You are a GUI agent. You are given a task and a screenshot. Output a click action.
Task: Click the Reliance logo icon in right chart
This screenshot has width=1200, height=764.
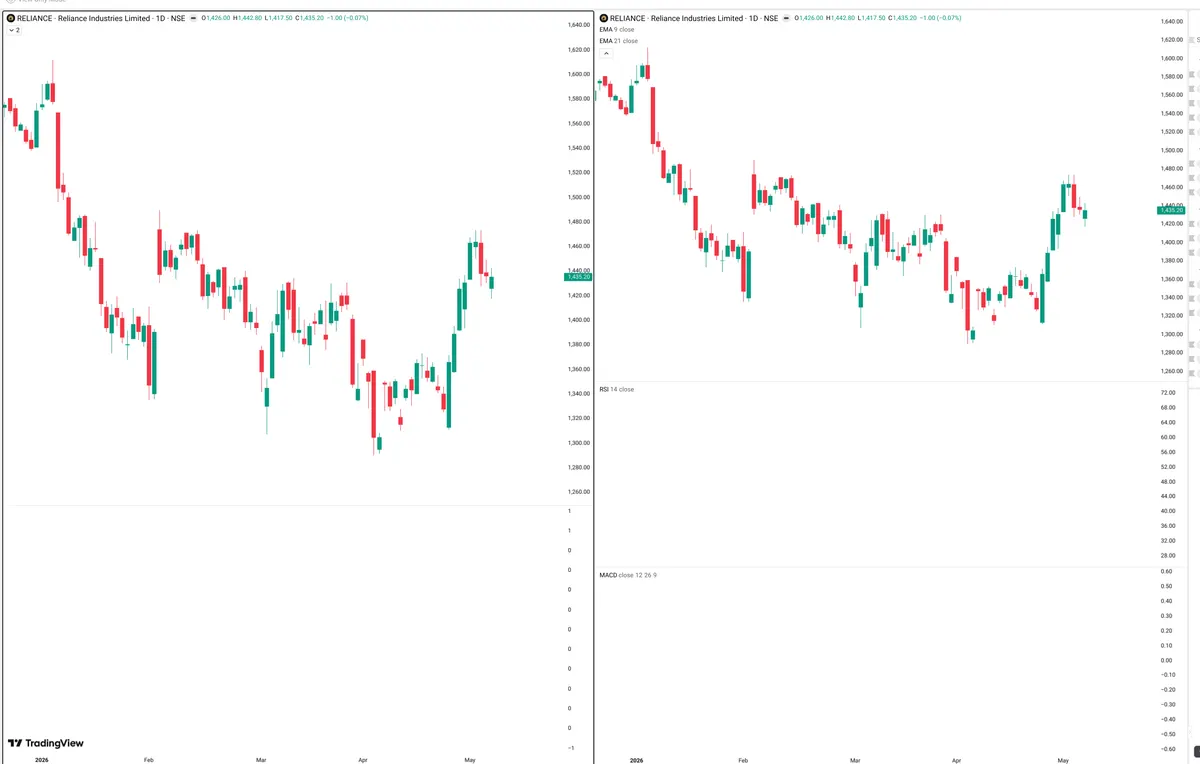pos(605,18)
